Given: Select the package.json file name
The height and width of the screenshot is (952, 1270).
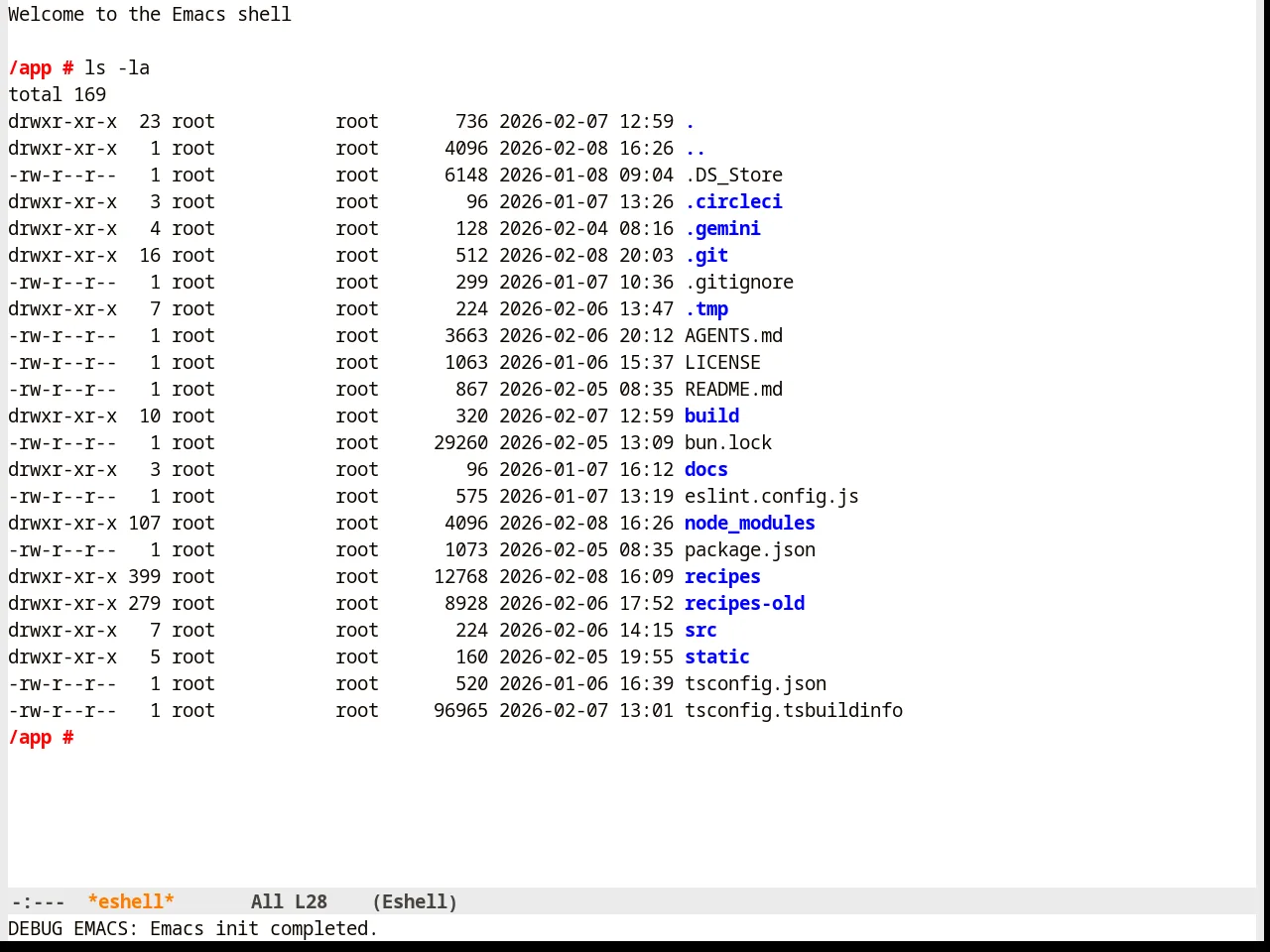Looking at the screenshot, I should [x=750, y=550].
